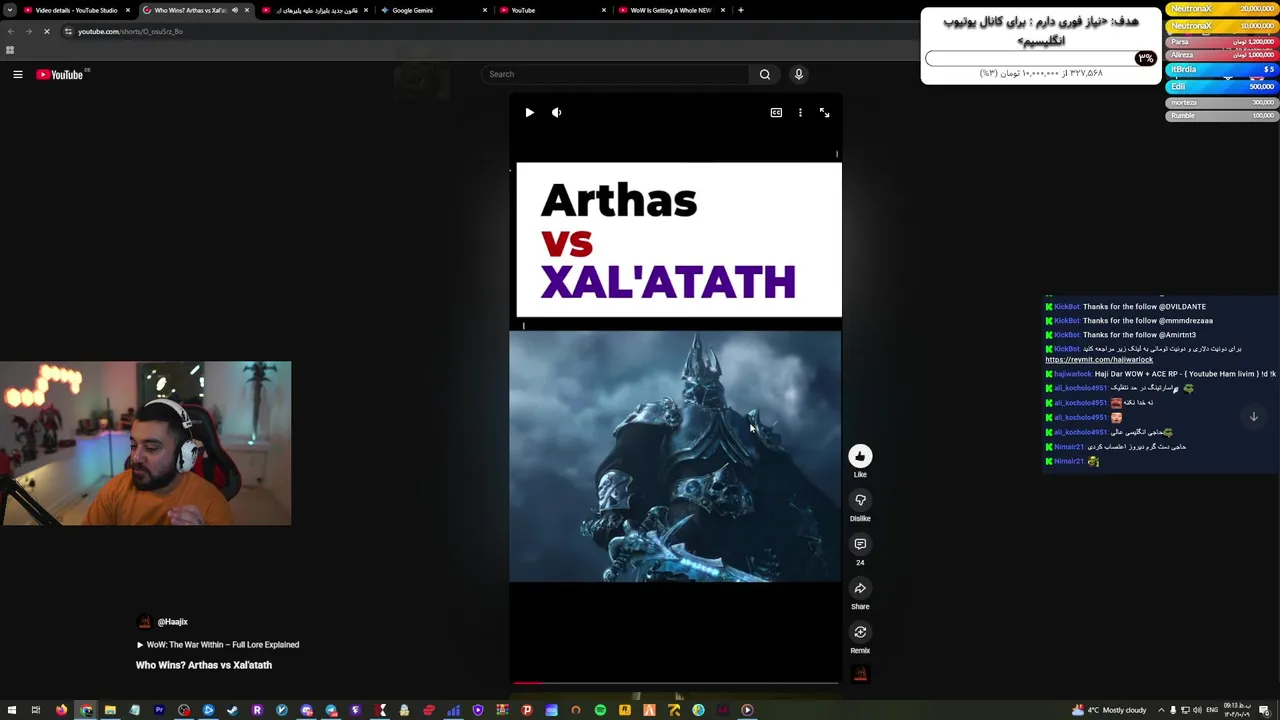Launch Firefox from the taskbar
Viewport: 1280px width, 720px height.
pyautogui.click(x=61, y=710)
